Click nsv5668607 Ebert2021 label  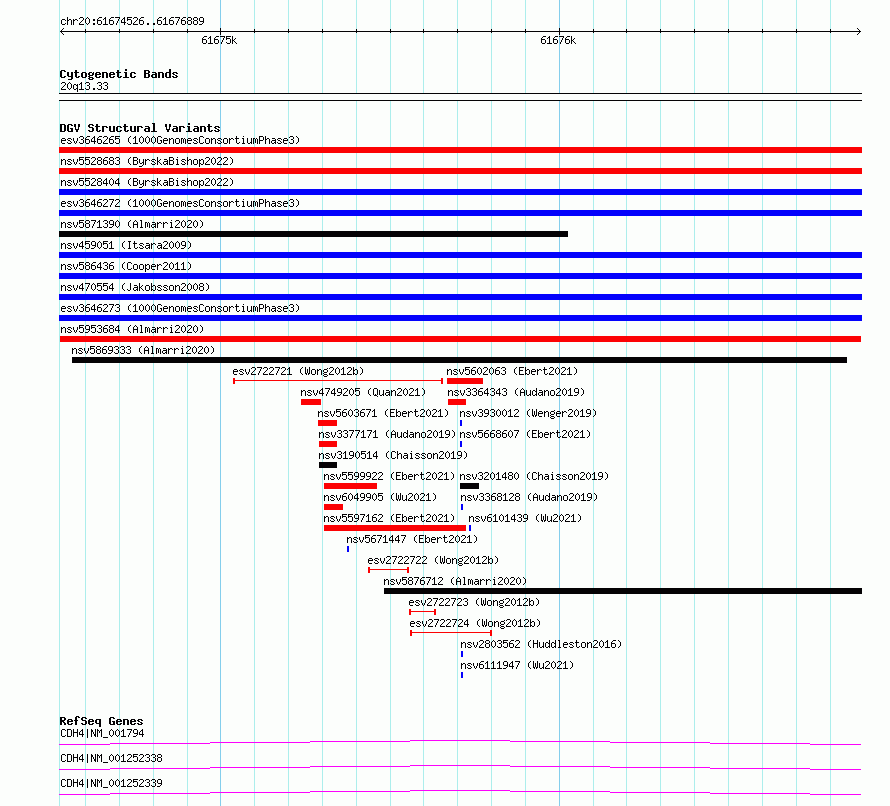[525, 434]
